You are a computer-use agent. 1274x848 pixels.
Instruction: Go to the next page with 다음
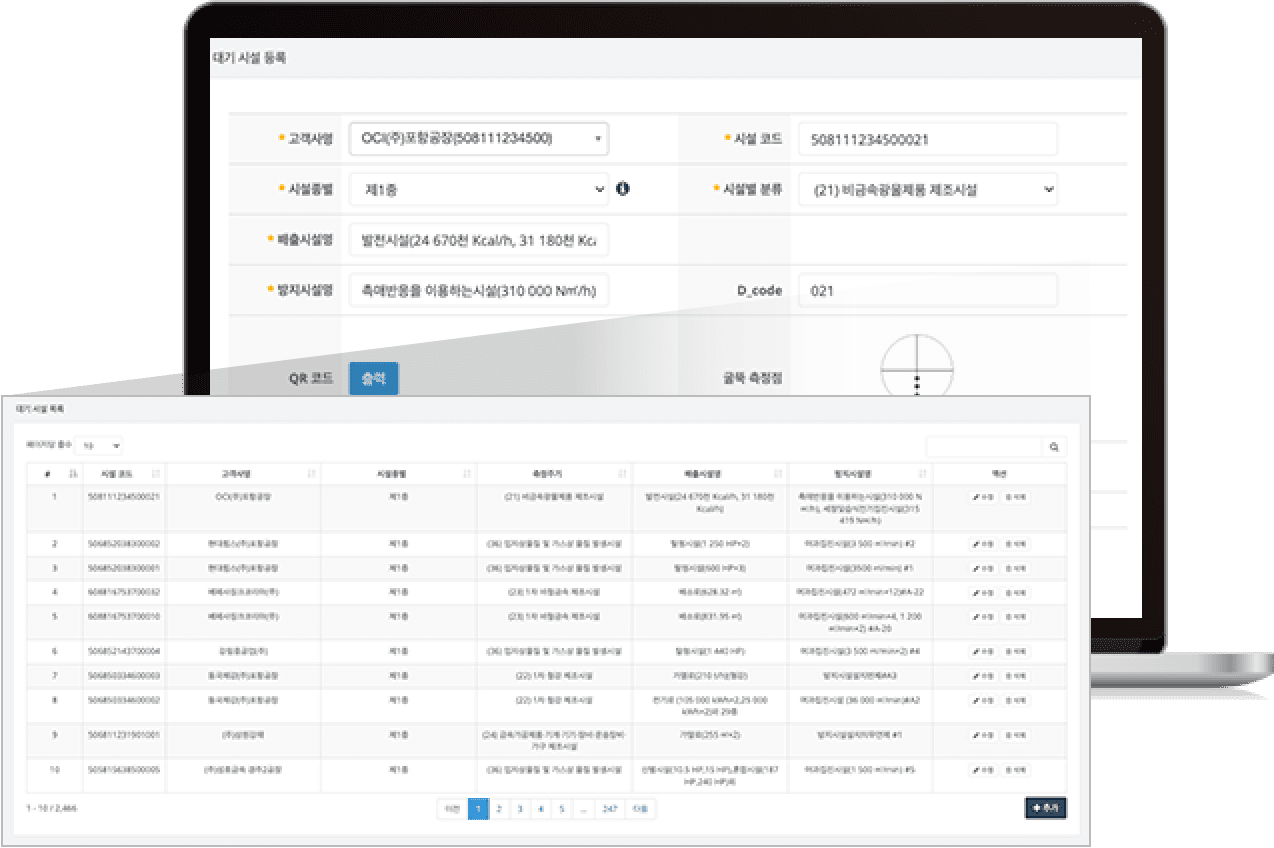[x=640, y=809]
